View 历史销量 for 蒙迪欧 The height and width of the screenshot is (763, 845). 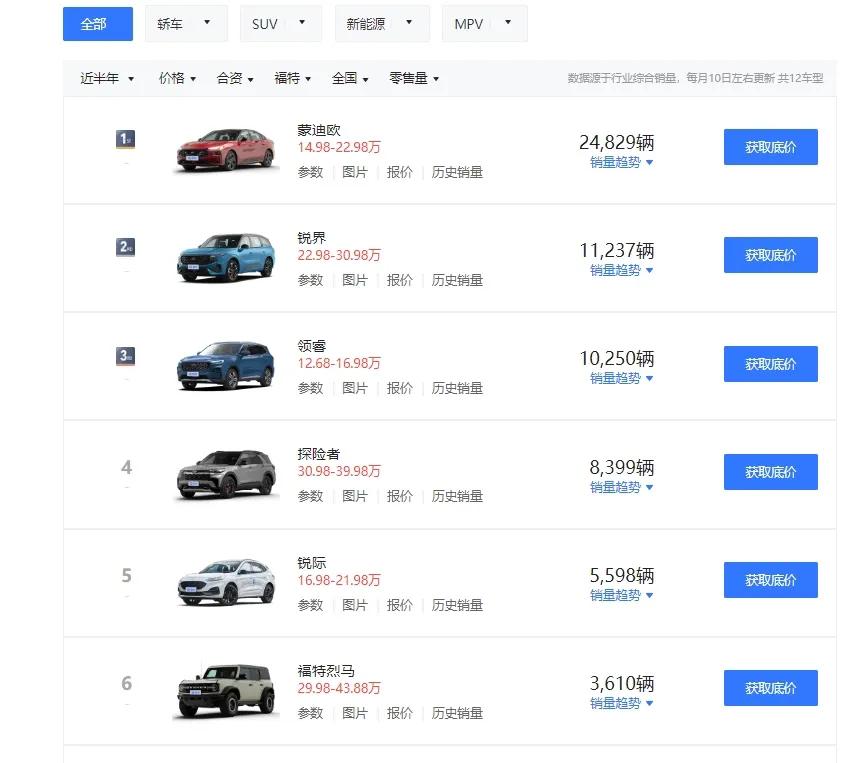457,172
